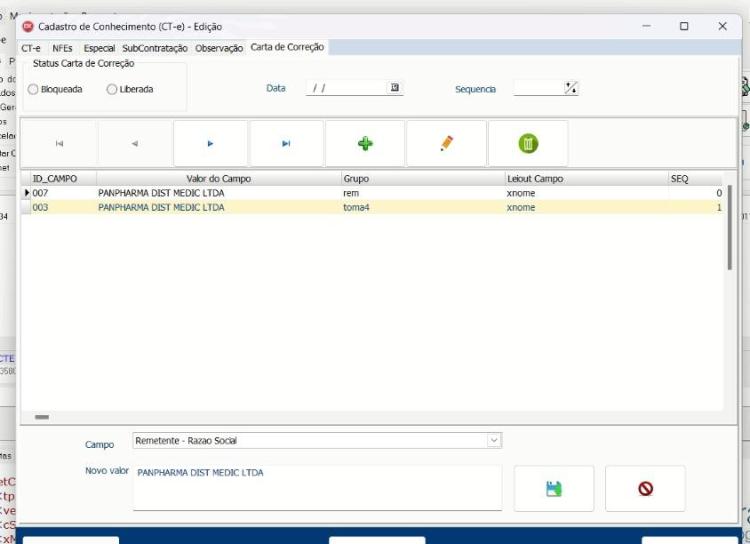Go to first record navigation arrow

[x=59, y=144]
